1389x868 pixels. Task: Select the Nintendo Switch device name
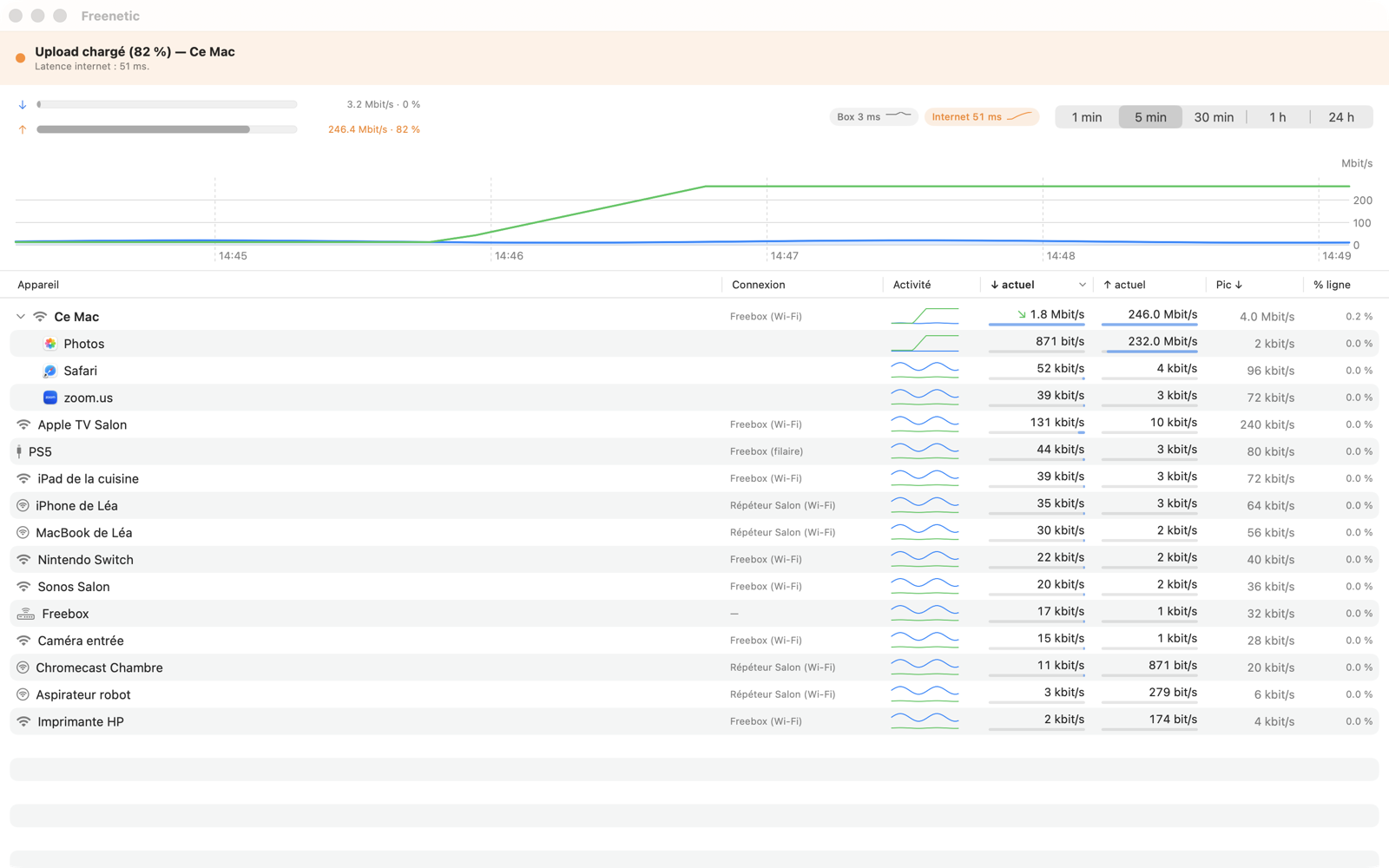85,560
